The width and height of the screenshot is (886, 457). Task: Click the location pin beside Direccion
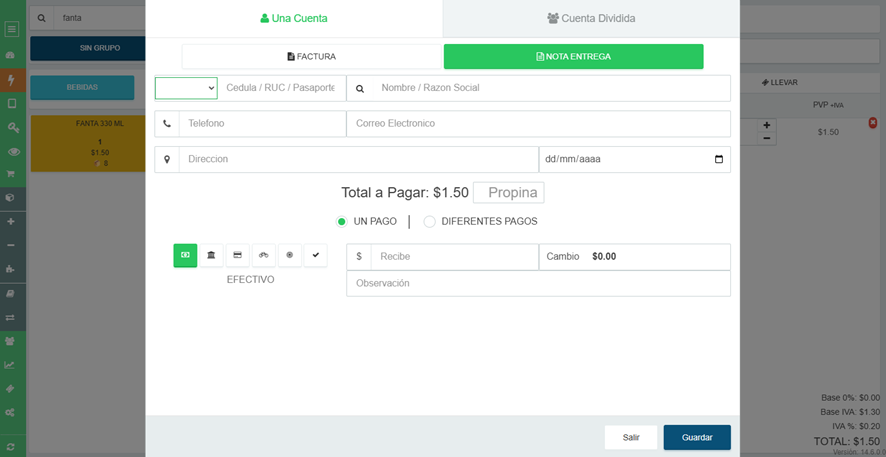[167, 159]
